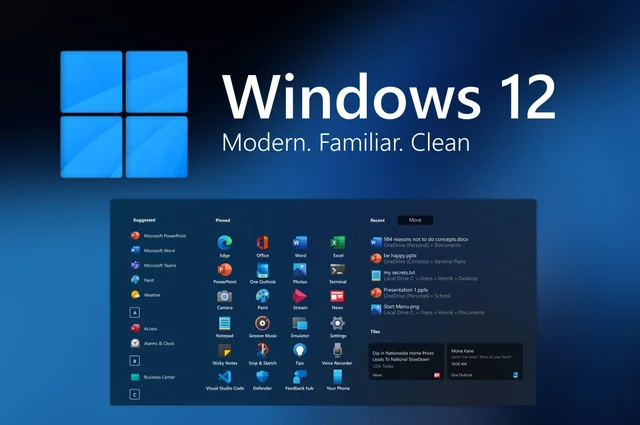Open Access in the app list
Image resolution: width=640 pixels, height=425 pixels.
144,328
